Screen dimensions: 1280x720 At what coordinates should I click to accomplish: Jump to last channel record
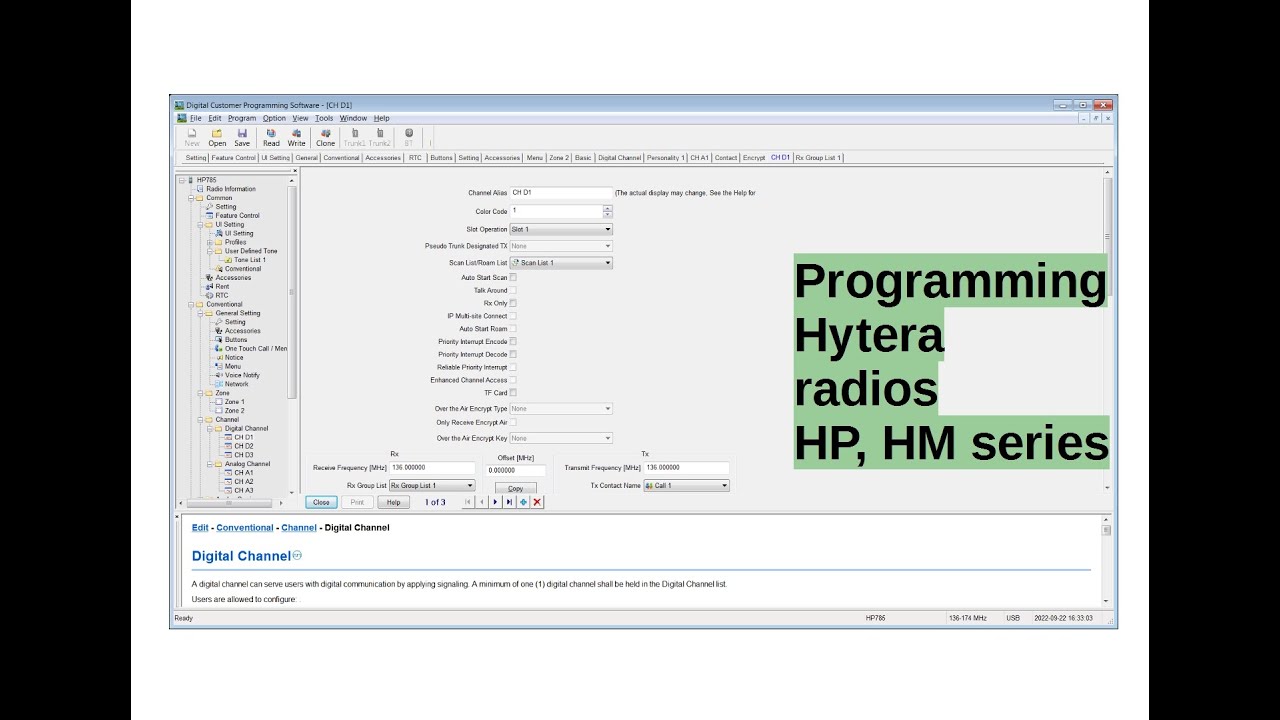509,502
